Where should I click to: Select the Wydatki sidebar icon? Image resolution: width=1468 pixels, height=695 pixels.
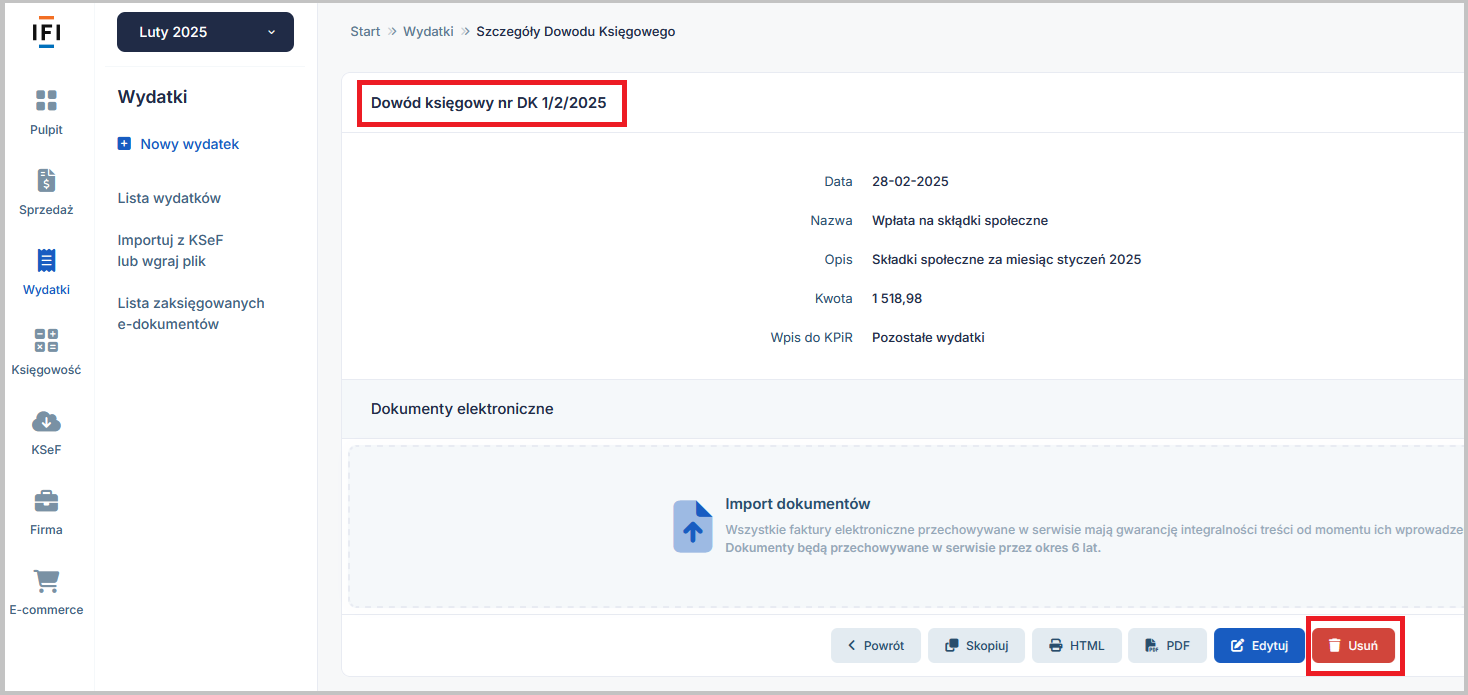click(46, 261)
